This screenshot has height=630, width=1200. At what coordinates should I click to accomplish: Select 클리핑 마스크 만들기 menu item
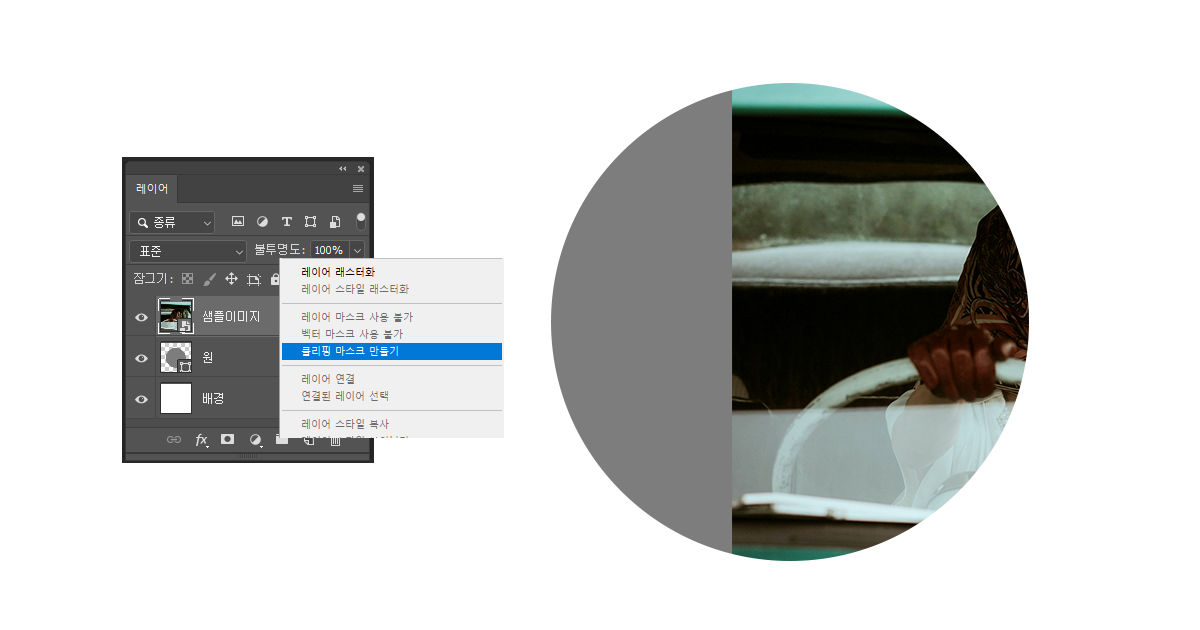click(392, 351)
